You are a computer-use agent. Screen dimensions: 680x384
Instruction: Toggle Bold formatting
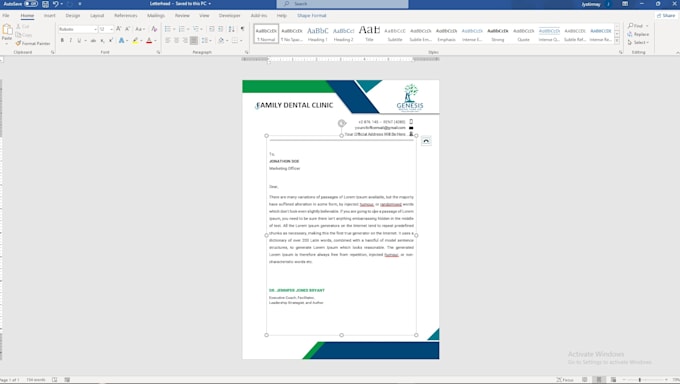click(62, 40)
